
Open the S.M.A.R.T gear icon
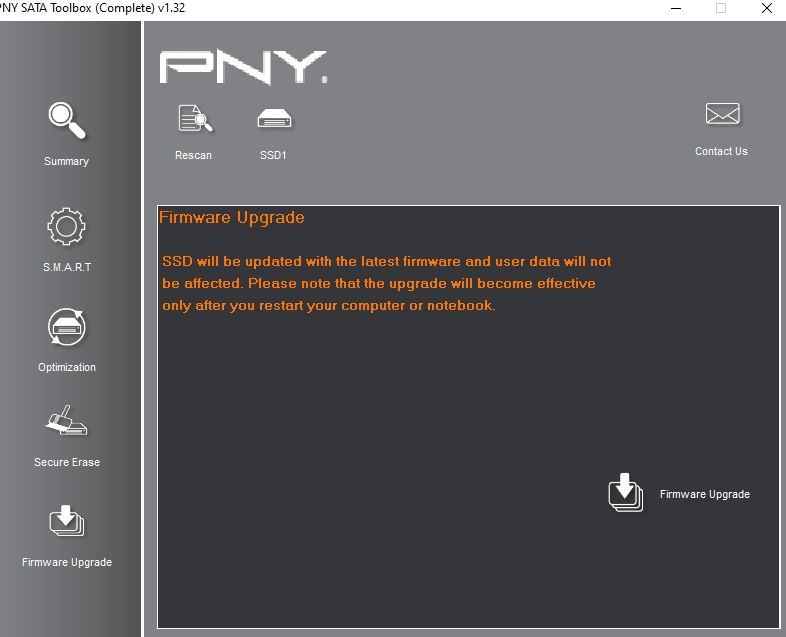[x=67, y=227]
